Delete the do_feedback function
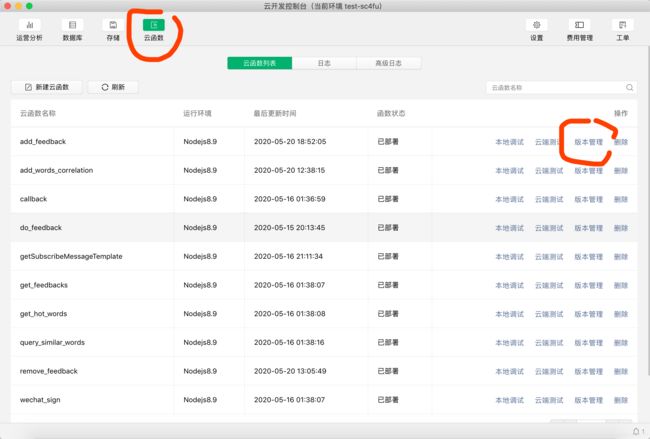Image resolution: width=650 pixels, height=439 pixels. 621,228
